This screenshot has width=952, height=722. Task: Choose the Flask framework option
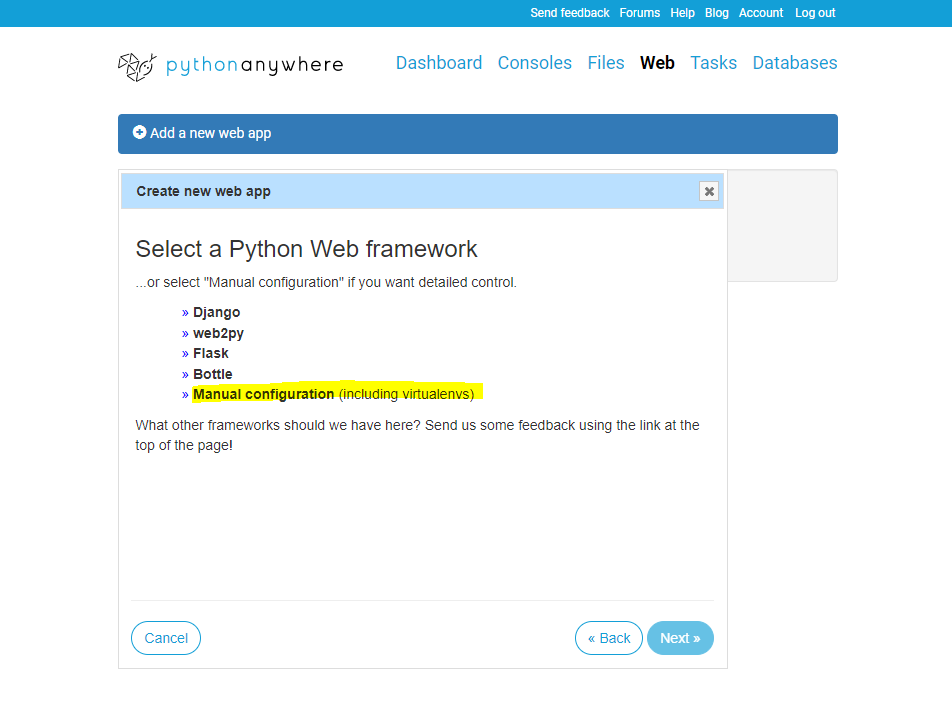coord(211,353)
